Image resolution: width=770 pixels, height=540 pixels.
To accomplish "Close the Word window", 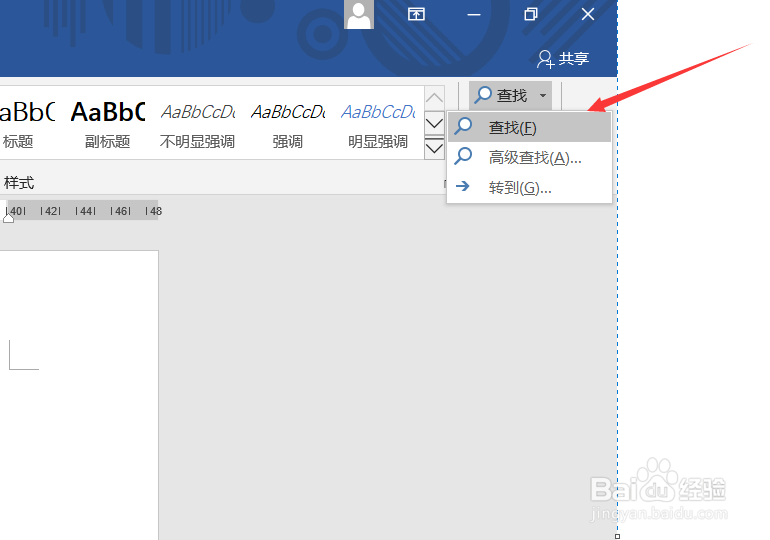I will (x=588, y=14).
